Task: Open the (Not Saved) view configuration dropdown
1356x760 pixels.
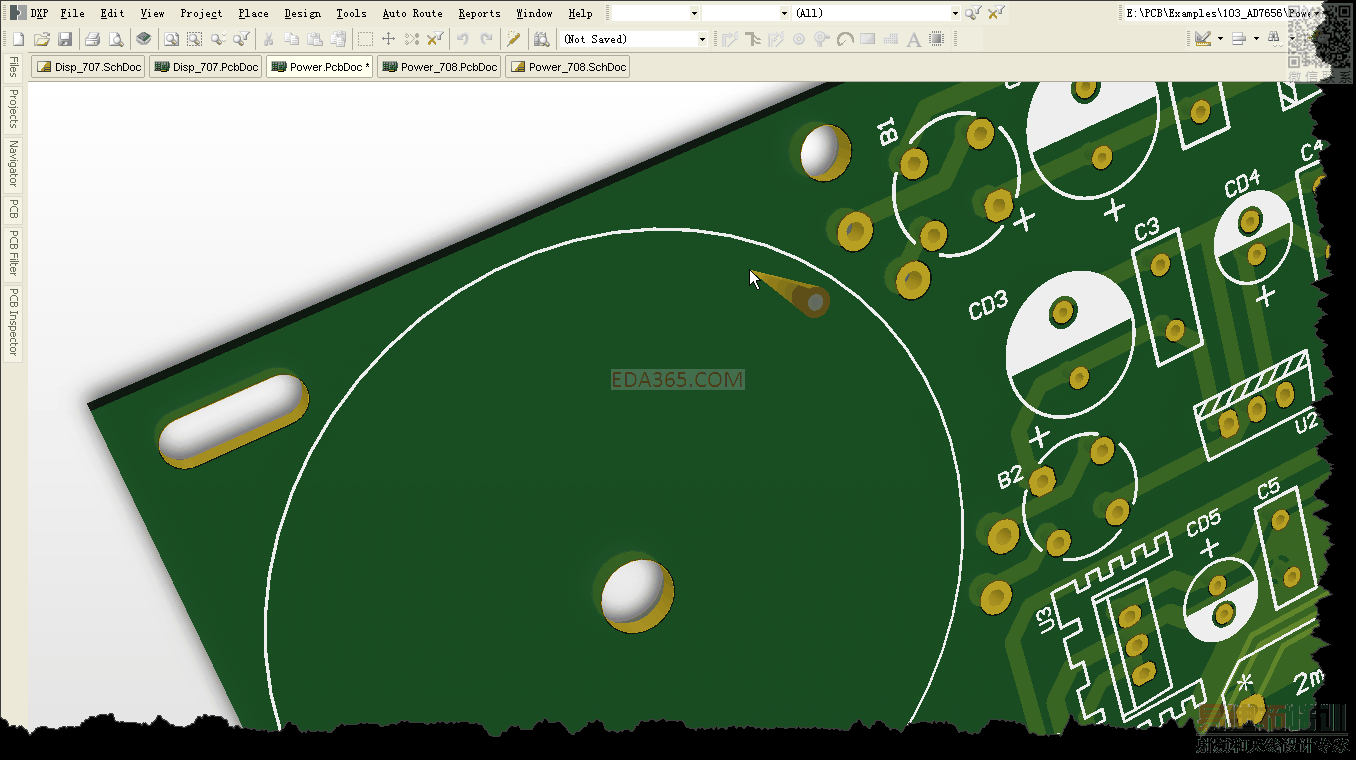Action: pos(702,39)
